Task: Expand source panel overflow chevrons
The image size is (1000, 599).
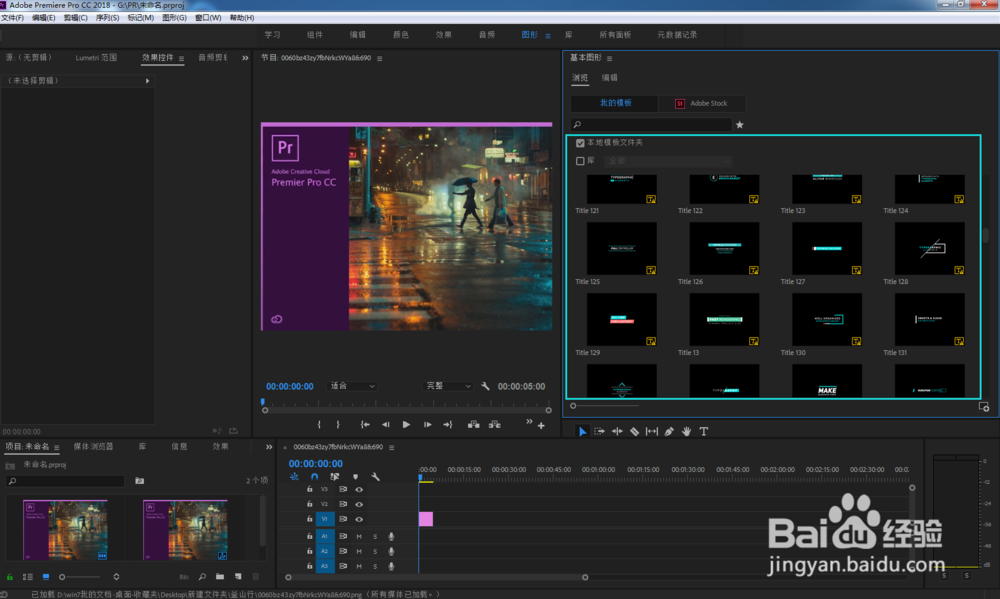Action: [x=246, y=58]
